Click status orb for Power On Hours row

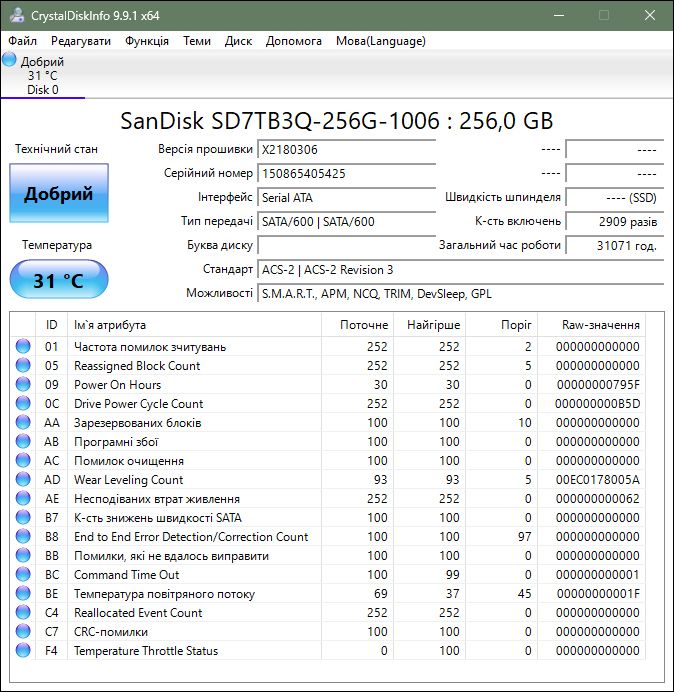(x=23, y=384)
